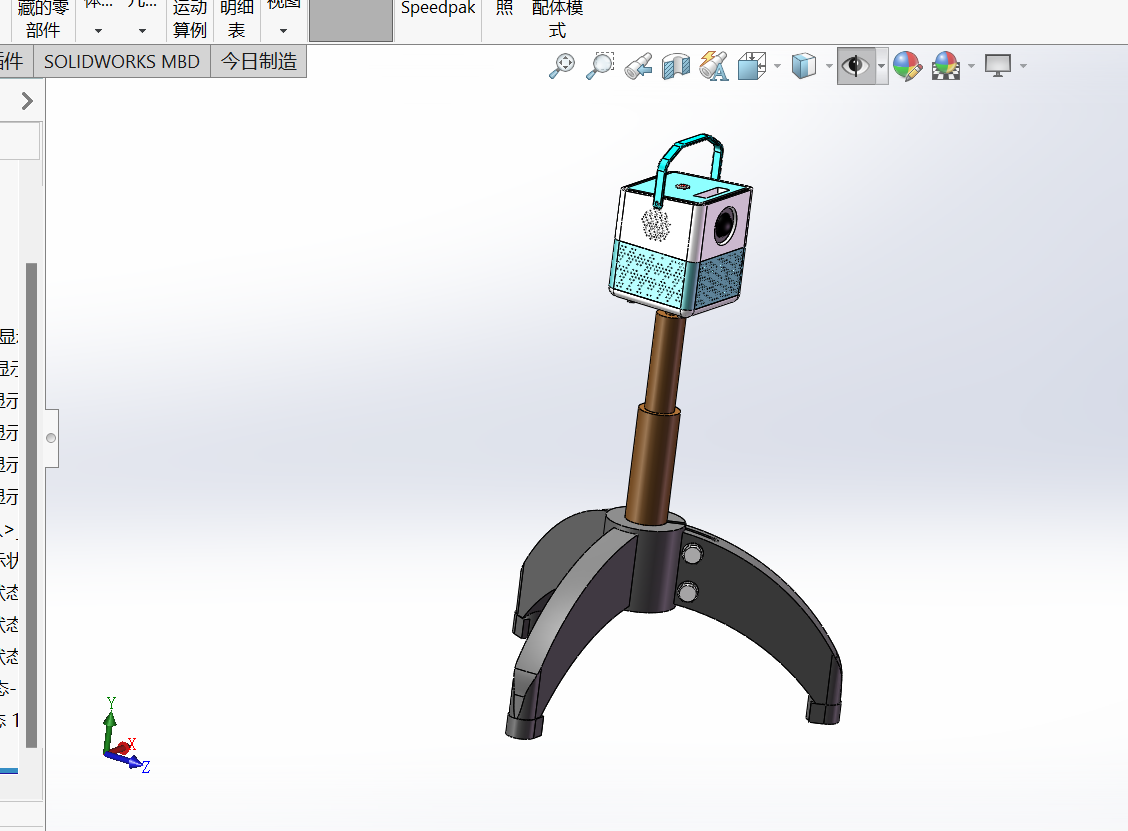Click Dynamic Annotation Views icon
1128x831 pixels.
pyautogui.click(x=714, y=65)
